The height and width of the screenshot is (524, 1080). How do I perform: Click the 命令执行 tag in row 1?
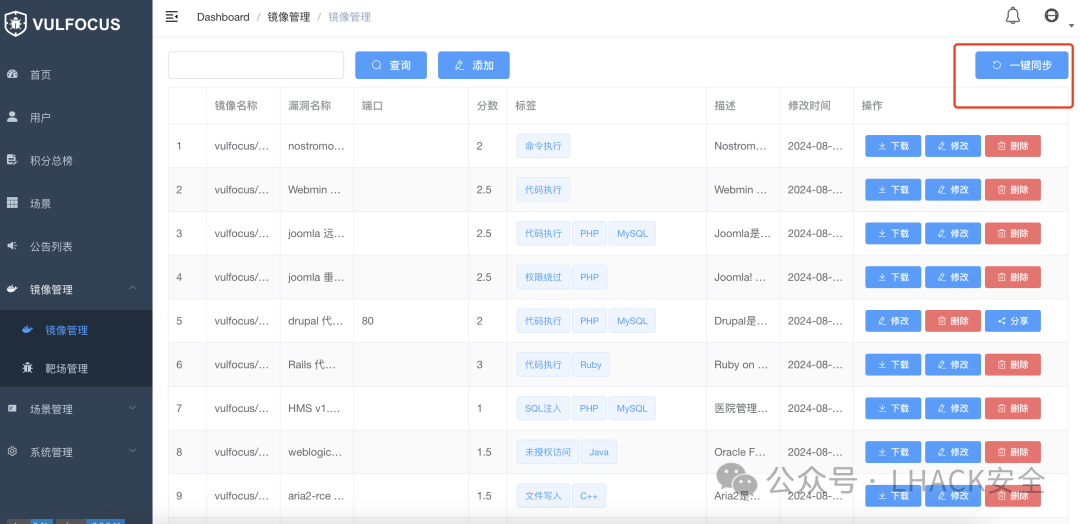543,146
